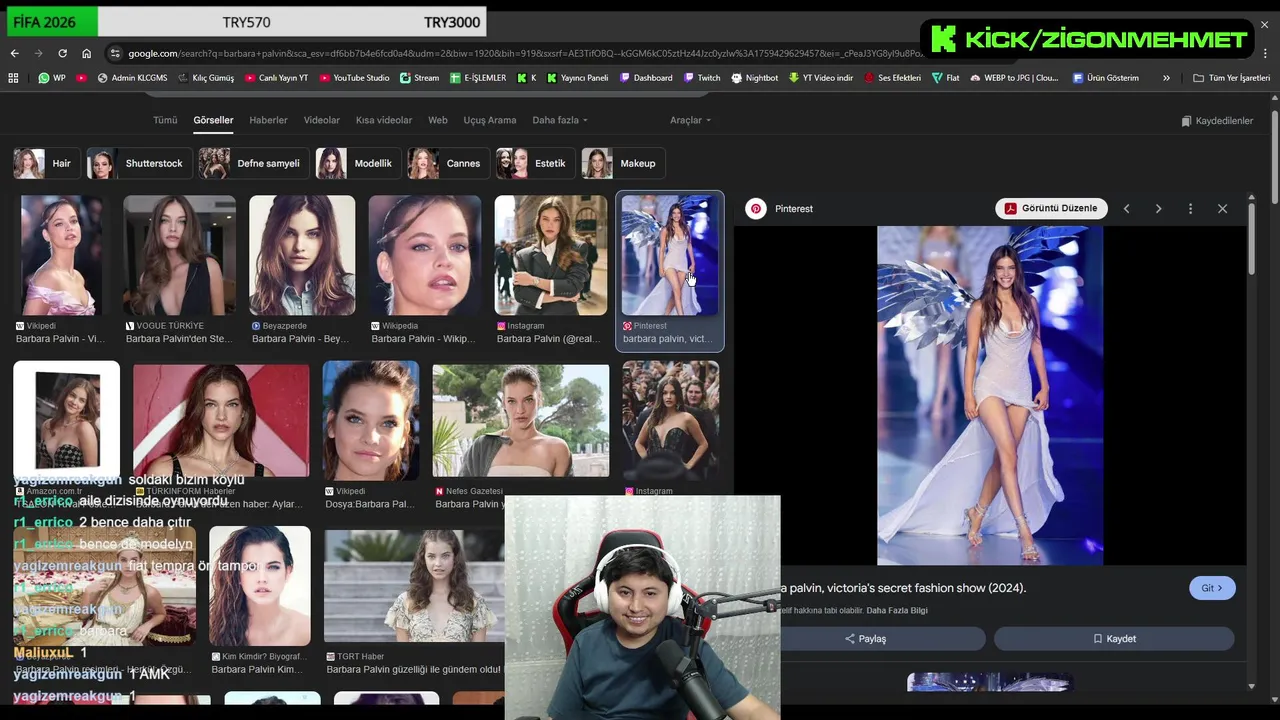Click the Paylaş share button
This screenshot has width=1280, height=720.
click(x=866, y=639)
